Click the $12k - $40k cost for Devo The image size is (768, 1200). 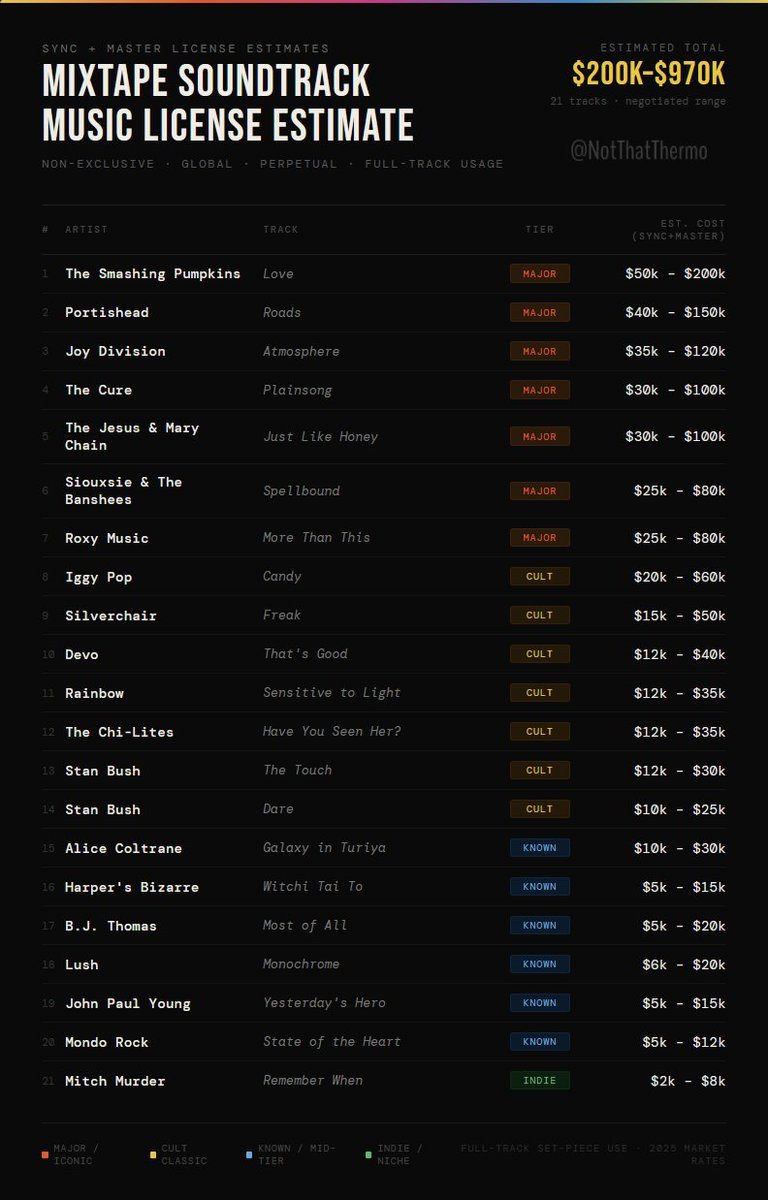coord(680,655)
